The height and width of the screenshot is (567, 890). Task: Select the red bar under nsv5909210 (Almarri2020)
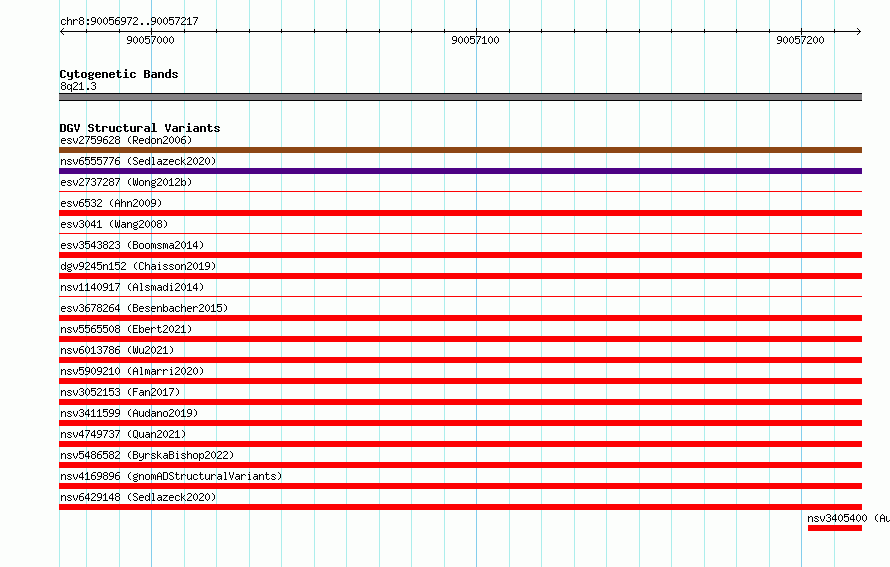tap(460, 381)
